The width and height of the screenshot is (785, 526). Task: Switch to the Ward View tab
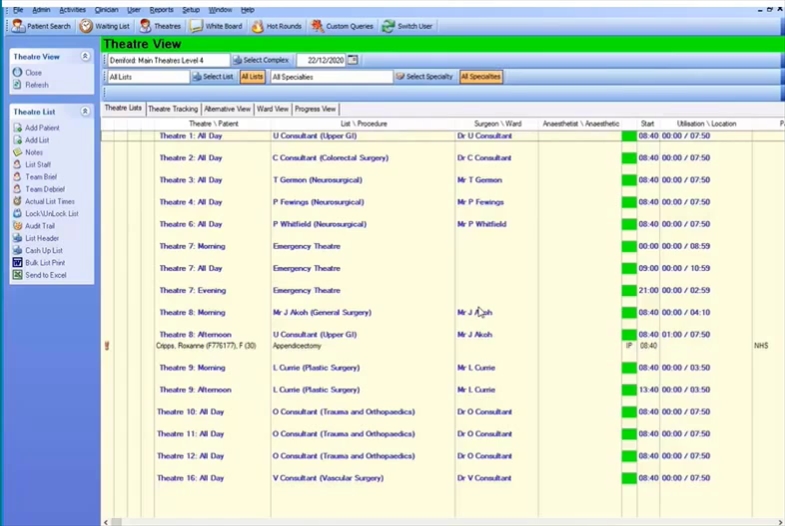pyautogui.click(x=272, y=109)
